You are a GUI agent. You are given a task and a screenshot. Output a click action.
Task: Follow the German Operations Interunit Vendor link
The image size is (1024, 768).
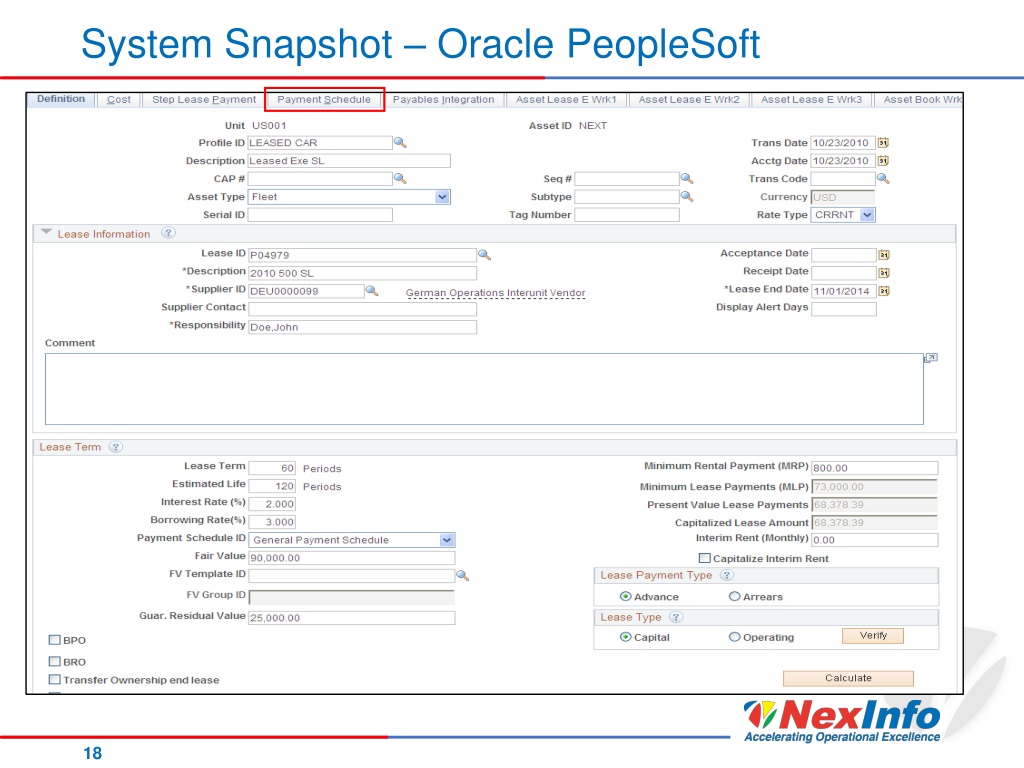pos(496,293)
